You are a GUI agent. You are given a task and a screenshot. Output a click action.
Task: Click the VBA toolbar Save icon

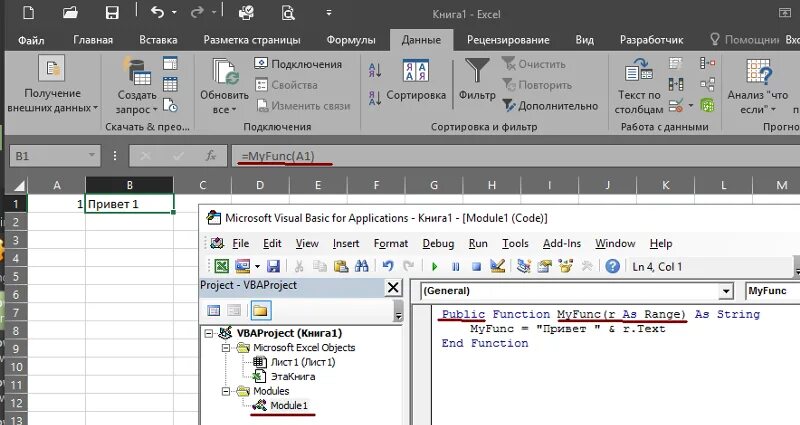[273, 266]
